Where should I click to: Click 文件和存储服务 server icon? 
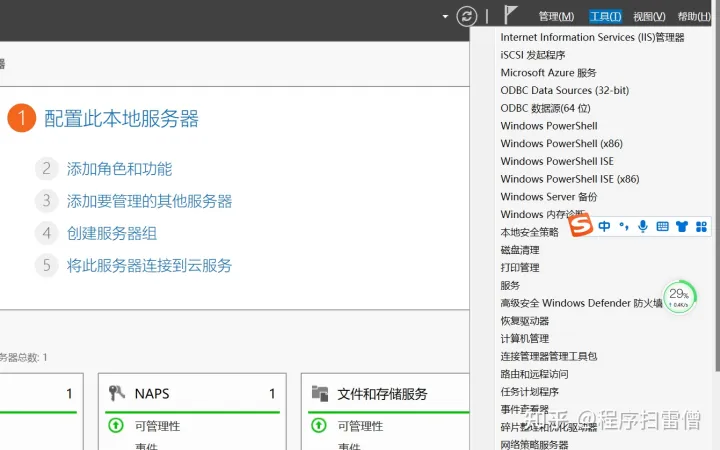point(320,394)
